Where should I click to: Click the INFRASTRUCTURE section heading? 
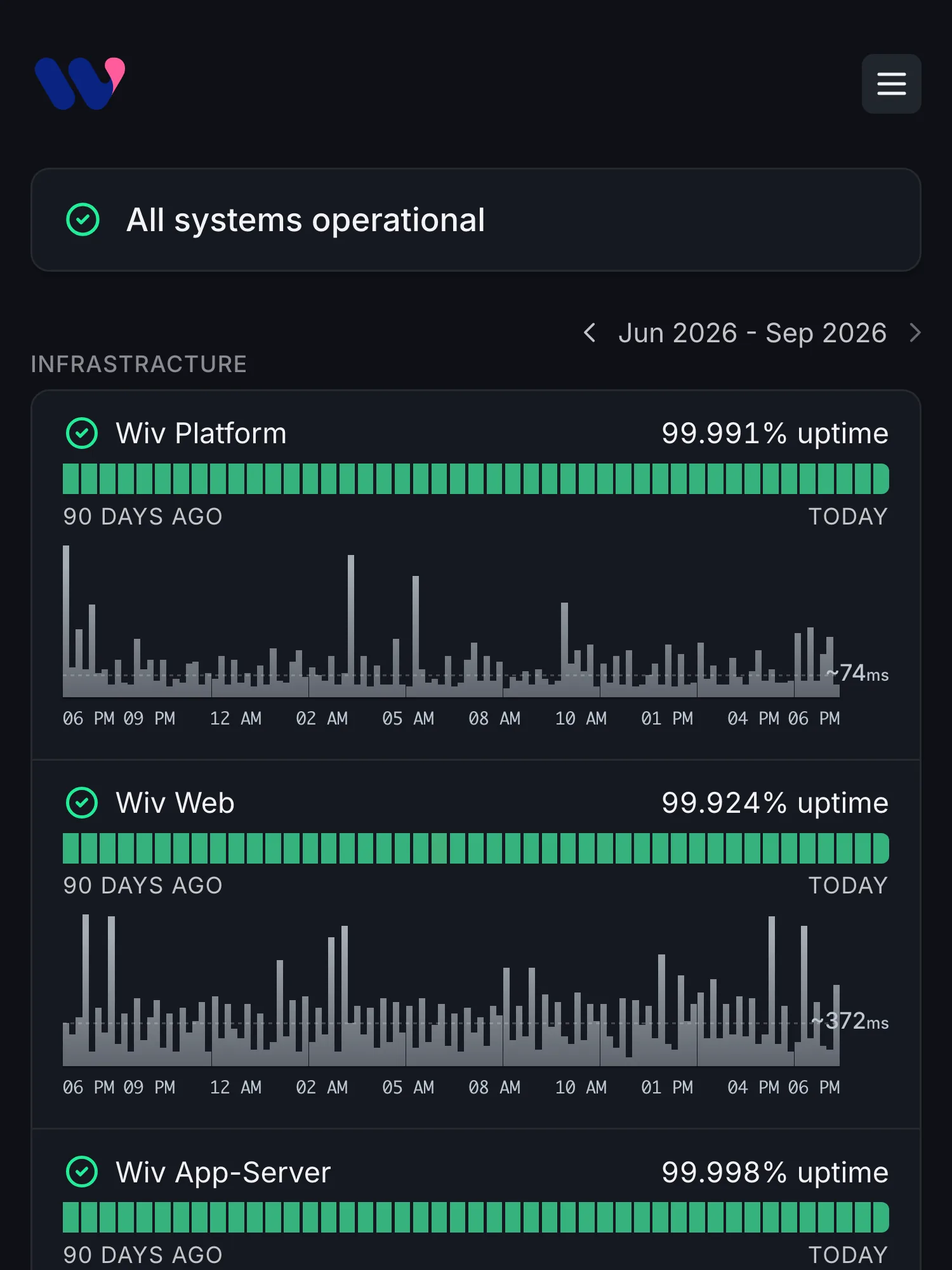(139, 364)
